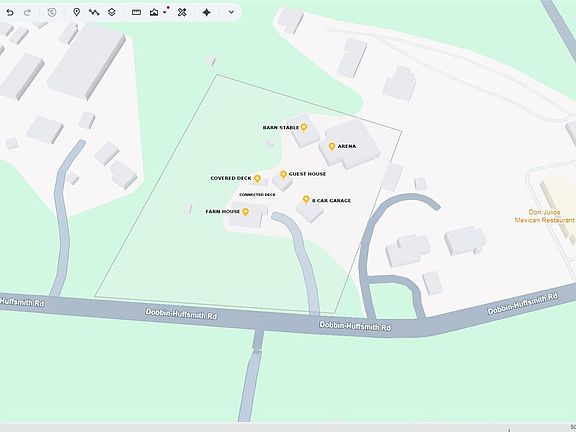Screen dimensions: 576x432
Task: Click the GUEST HOUSE yellow pin
Action: 283,174
